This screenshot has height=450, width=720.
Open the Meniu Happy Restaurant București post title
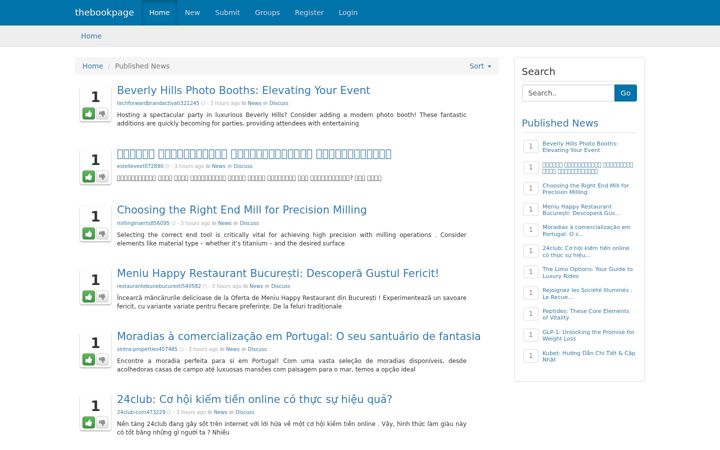tap(278, 273)
